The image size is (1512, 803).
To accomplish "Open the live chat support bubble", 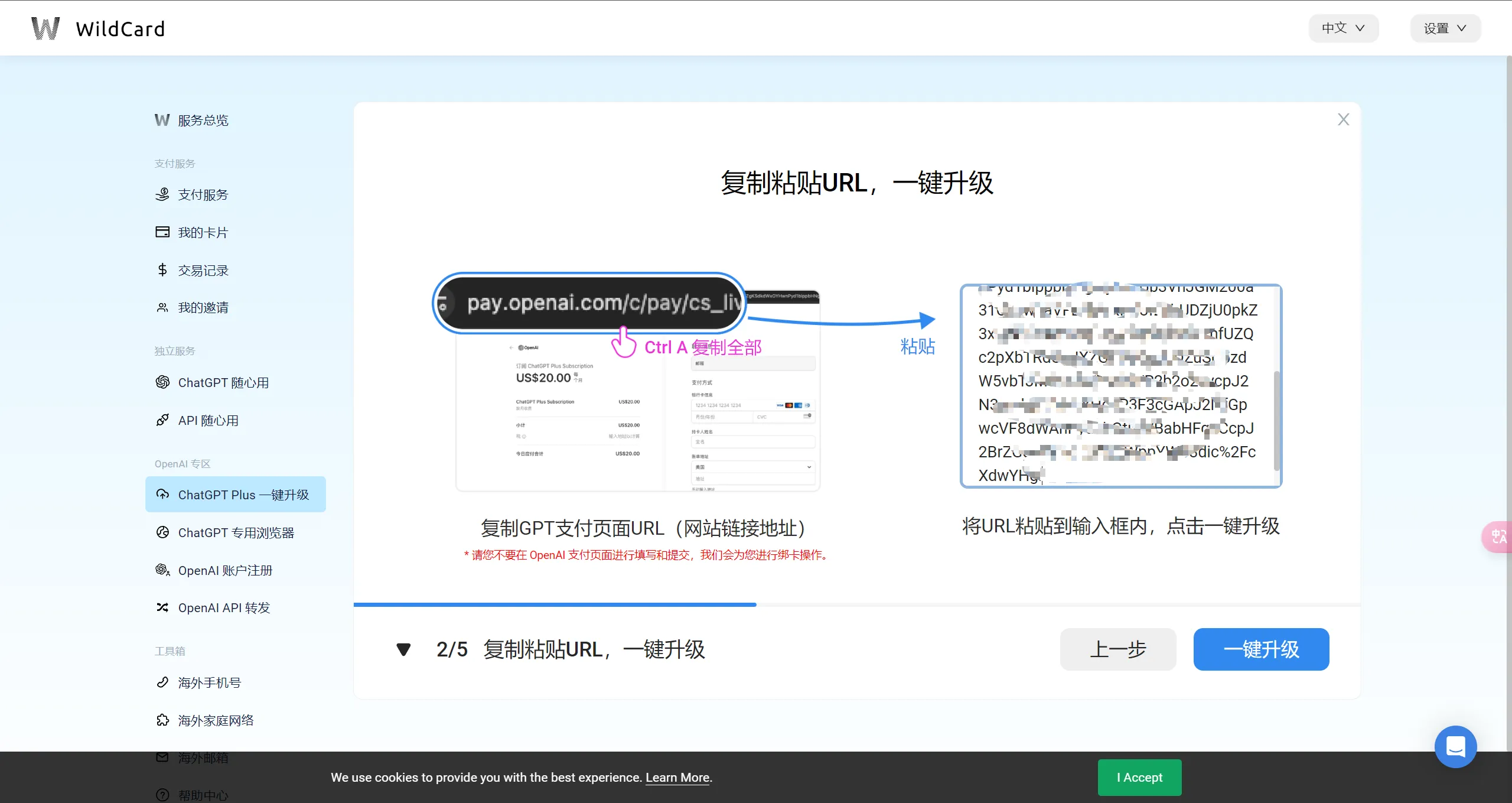I will click(x=1455, y=746).
